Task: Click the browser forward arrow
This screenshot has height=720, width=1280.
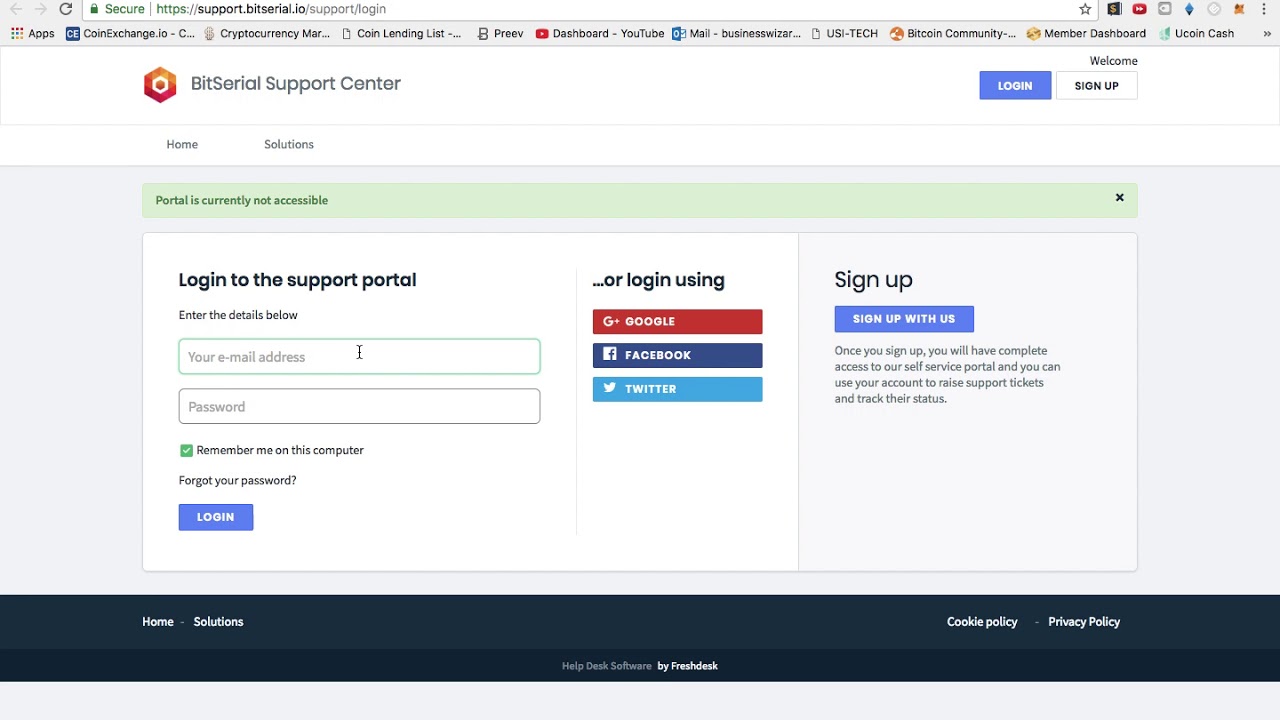Action: 41,9
